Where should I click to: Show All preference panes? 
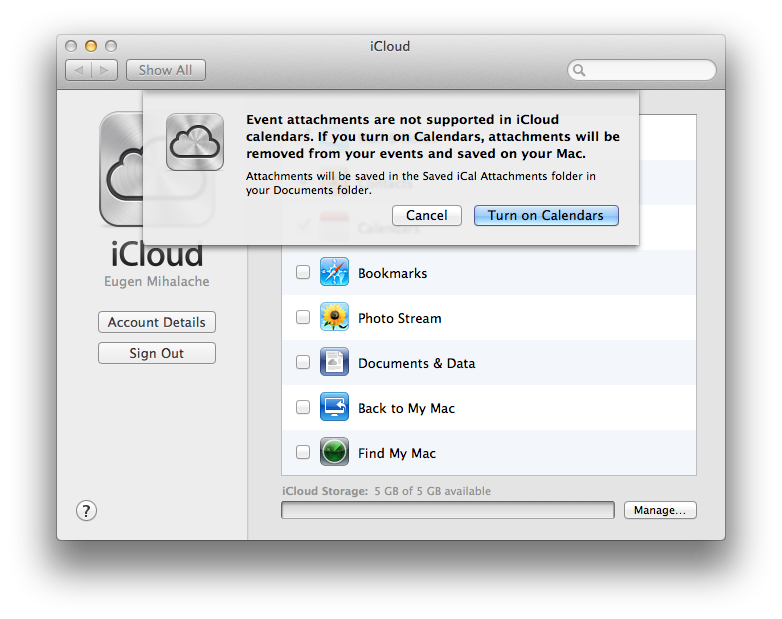pyautogui.click(x=166, y=70)
